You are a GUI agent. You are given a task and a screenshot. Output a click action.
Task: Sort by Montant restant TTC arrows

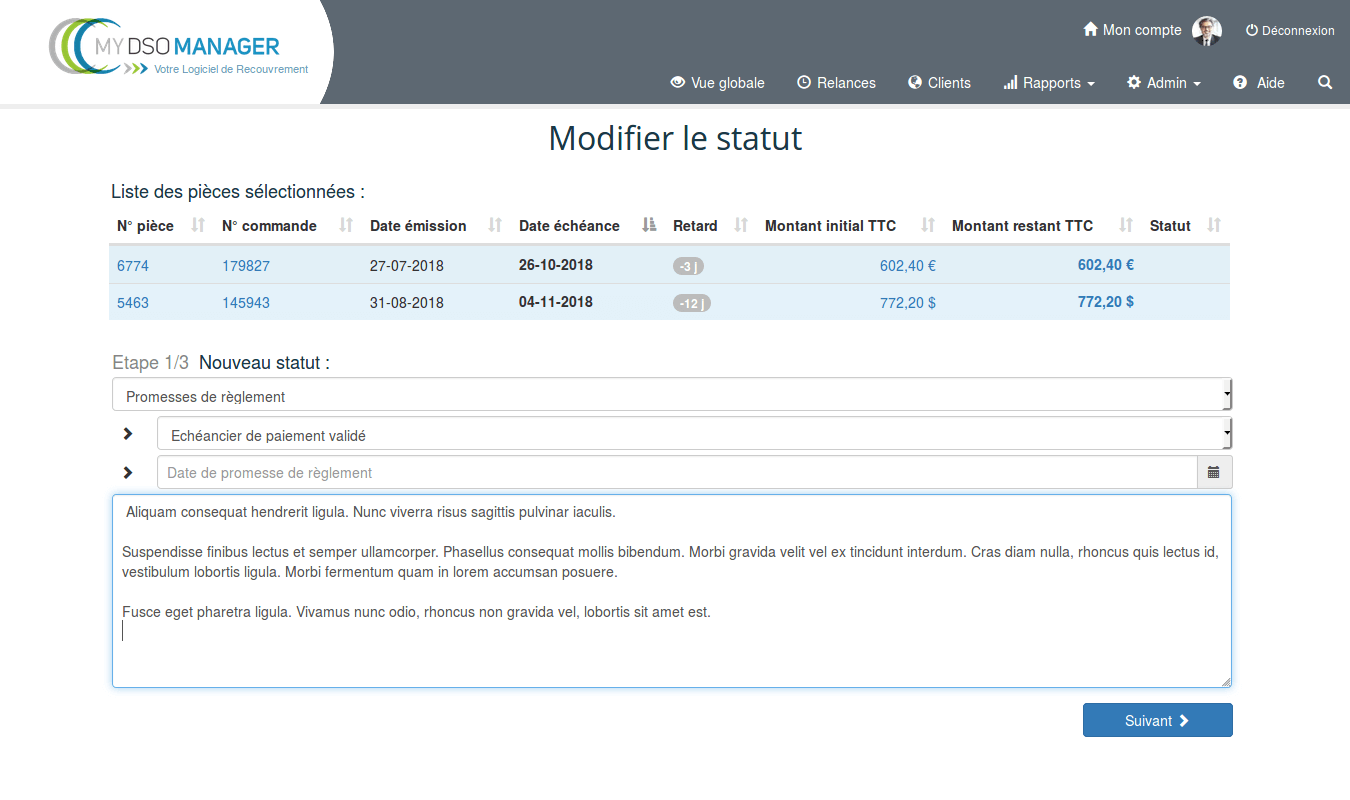pyautogui.click(x=1126, y=225)
